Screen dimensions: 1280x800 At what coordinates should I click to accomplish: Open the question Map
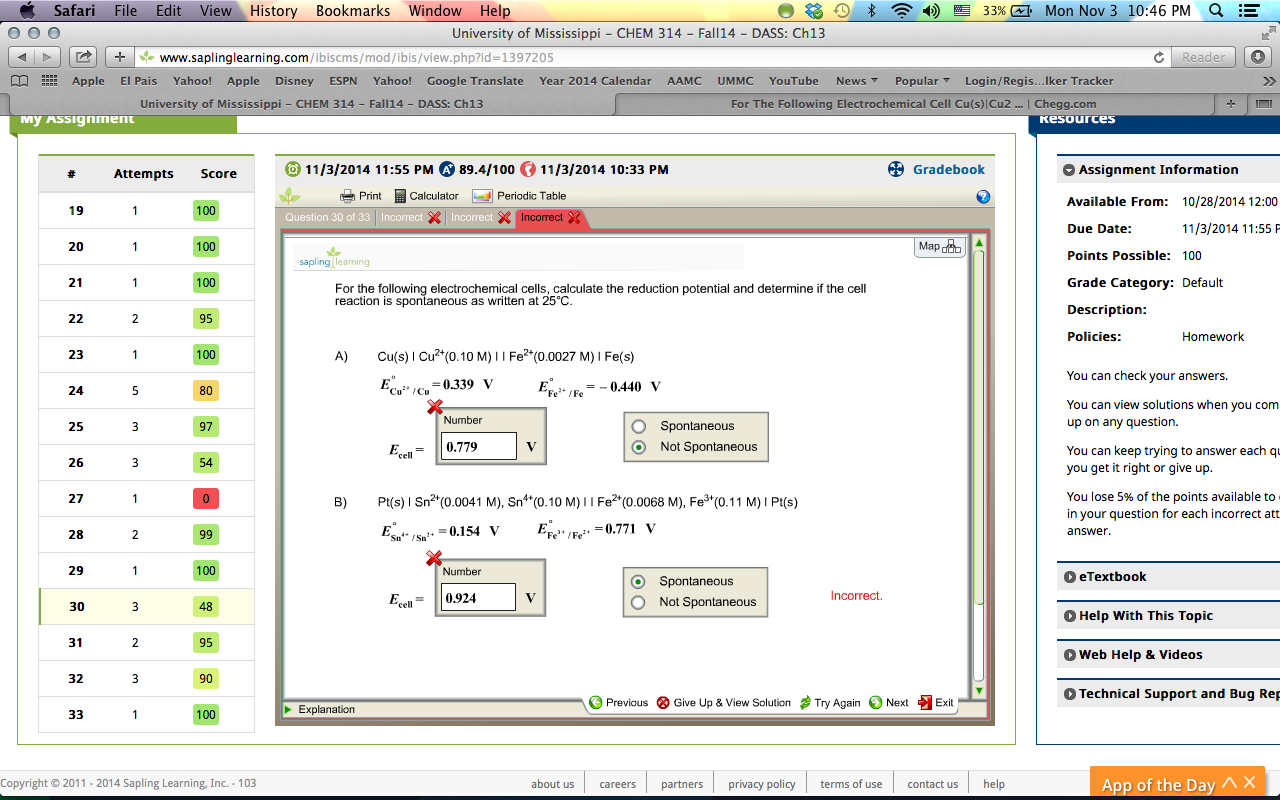pos(938,246)
